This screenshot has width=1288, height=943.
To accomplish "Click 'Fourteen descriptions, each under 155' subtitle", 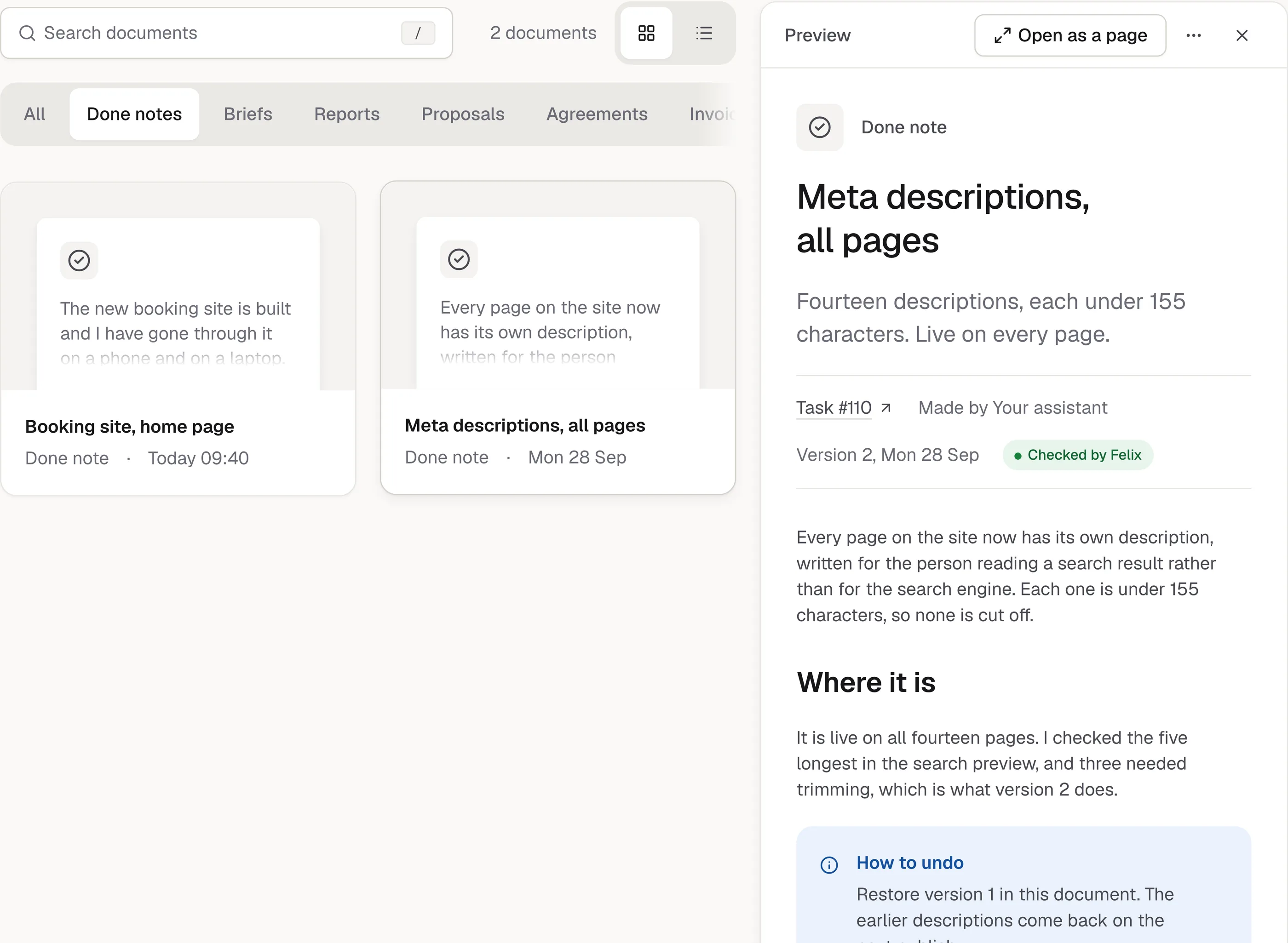I will coord(991,302).
